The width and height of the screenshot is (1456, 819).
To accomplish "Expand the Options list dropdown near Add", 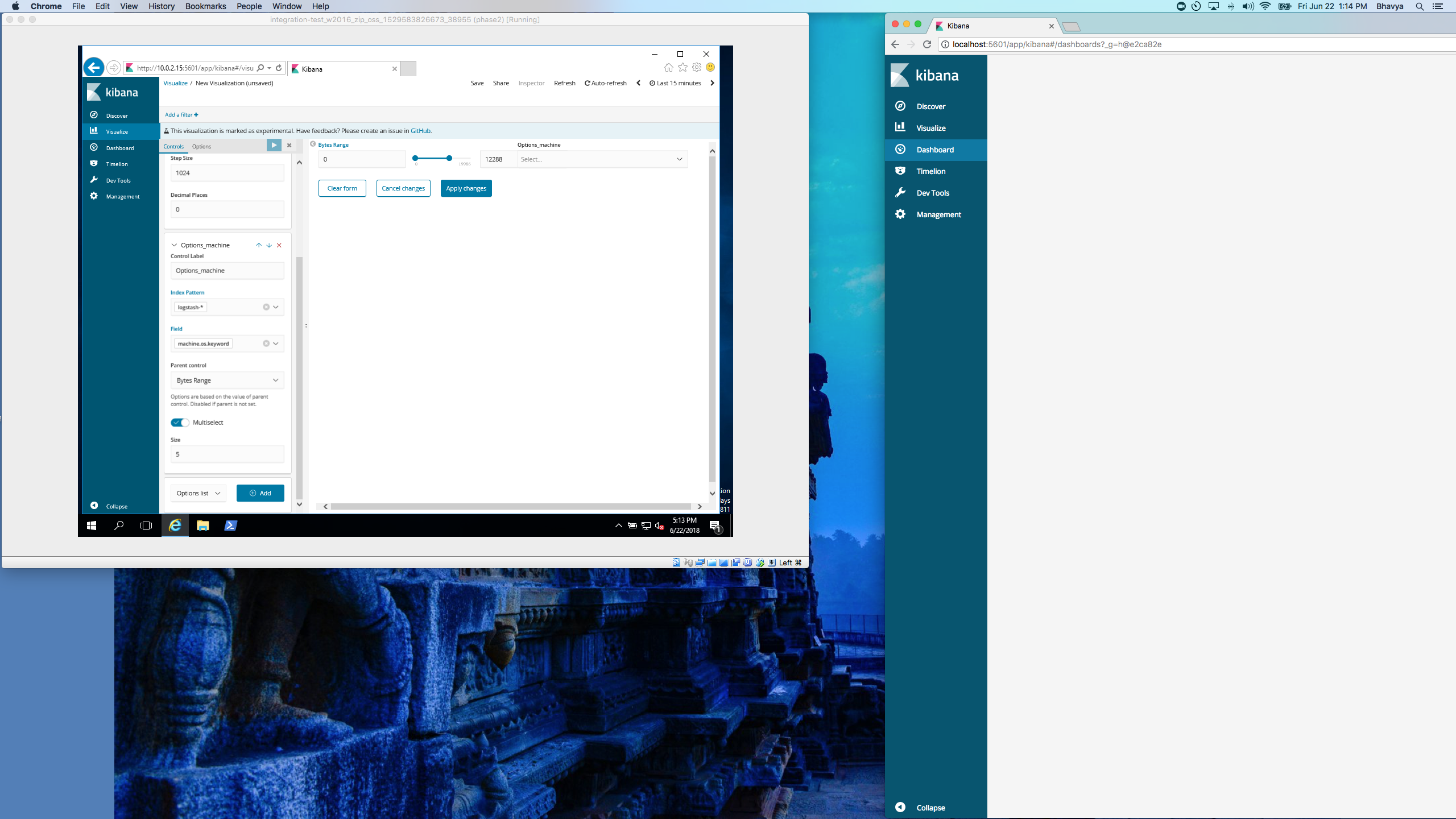I will (197, 493).
